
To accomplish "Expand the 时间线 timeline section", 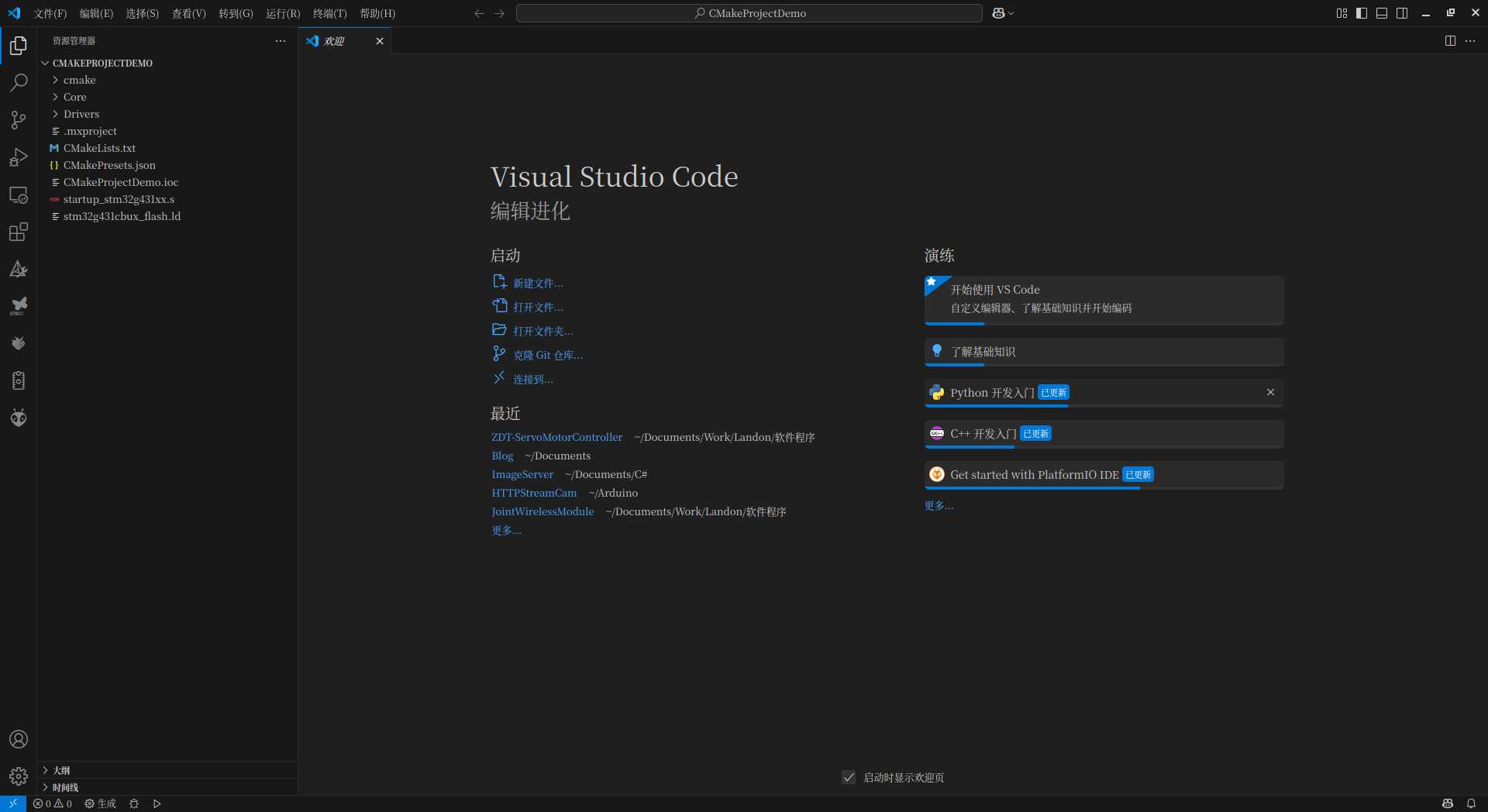I will (x=167, y=787).
